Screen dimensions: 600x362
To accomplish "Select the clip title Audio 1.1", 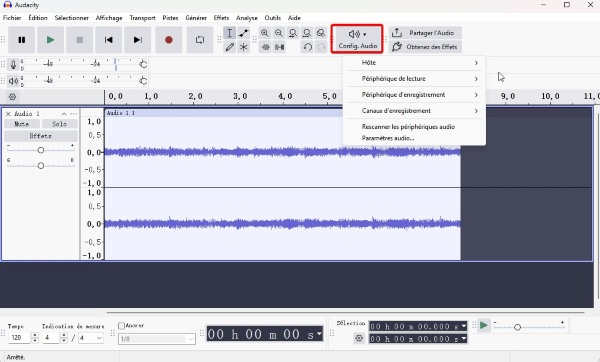I will [121, 113].
